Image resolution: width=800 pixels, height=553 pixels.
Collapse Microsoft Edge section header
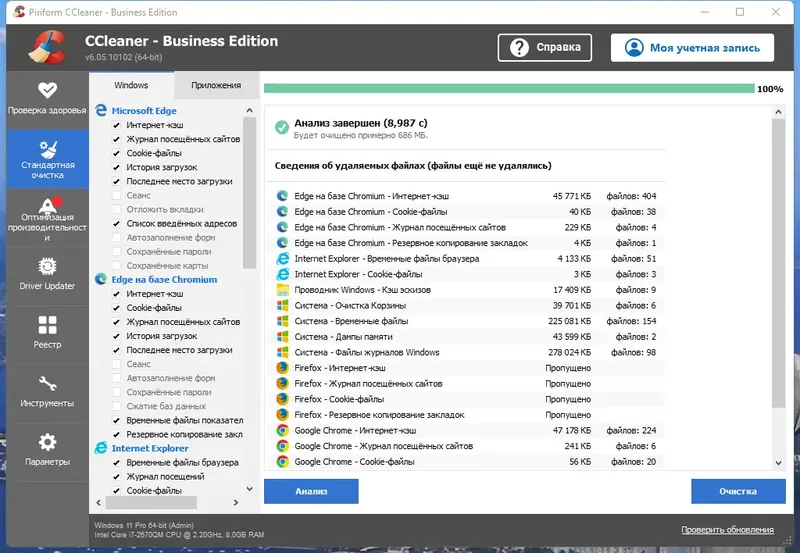tap(144, 111)
